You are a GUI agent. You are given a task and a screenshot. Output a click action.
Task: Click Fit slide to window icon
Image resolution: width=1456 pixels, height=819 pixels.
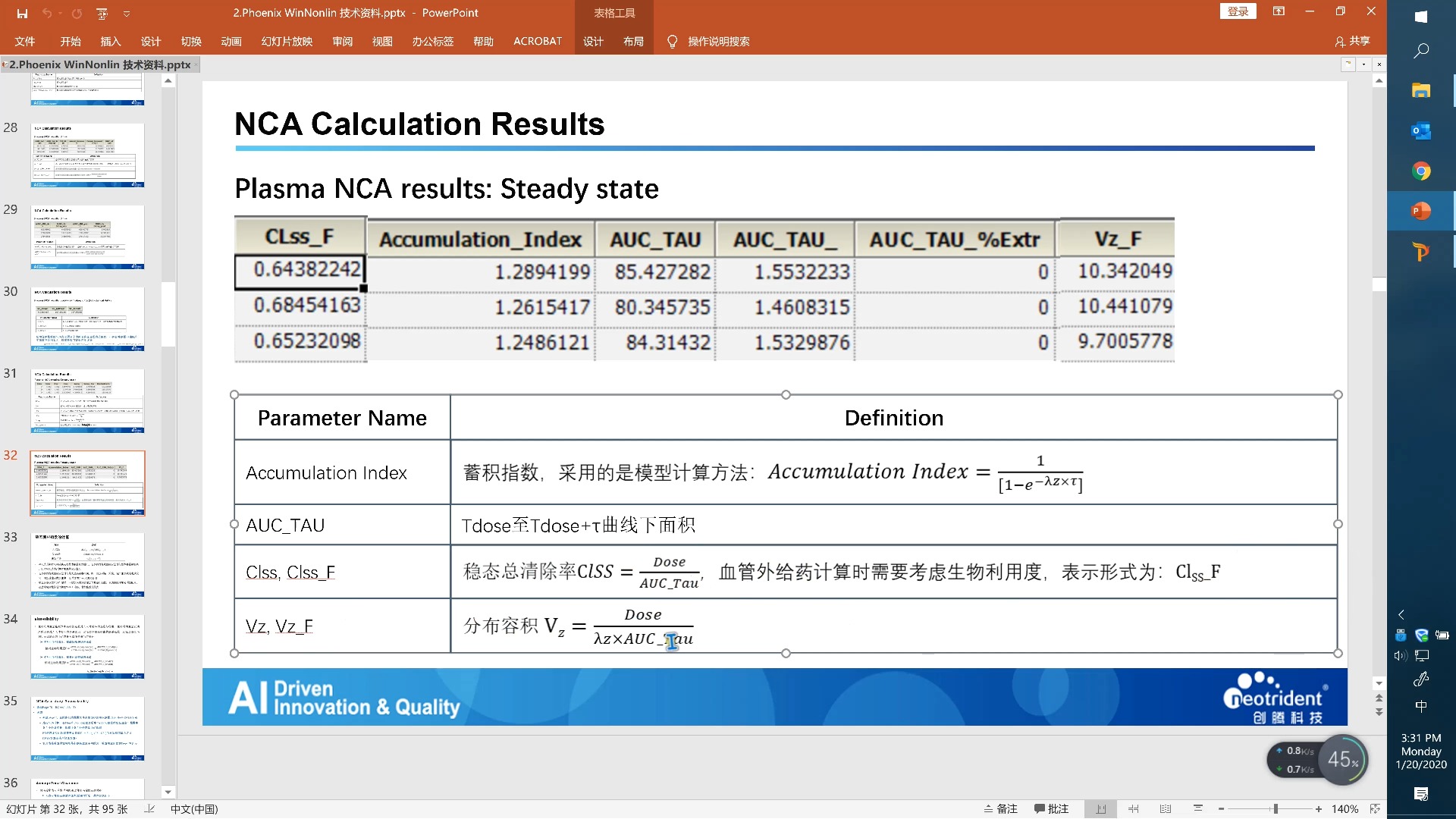click(x=1375, y=809)
